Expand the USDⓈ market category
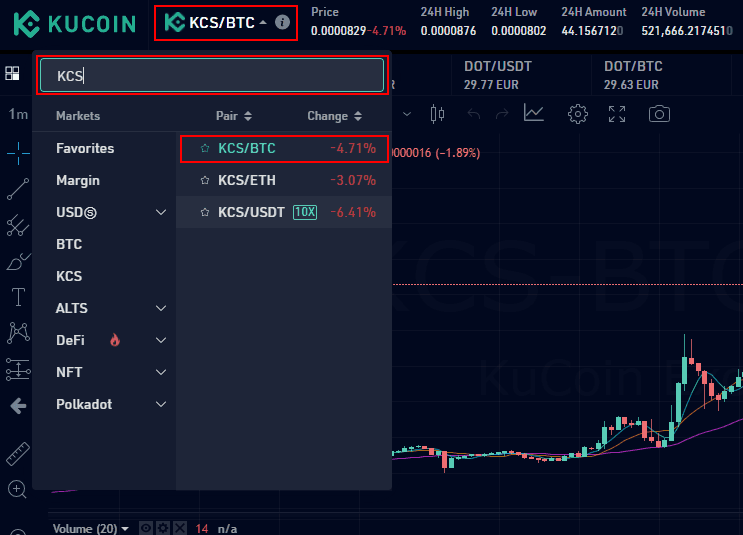The width and height of the screenshot is (743, 535). point(161,213)
